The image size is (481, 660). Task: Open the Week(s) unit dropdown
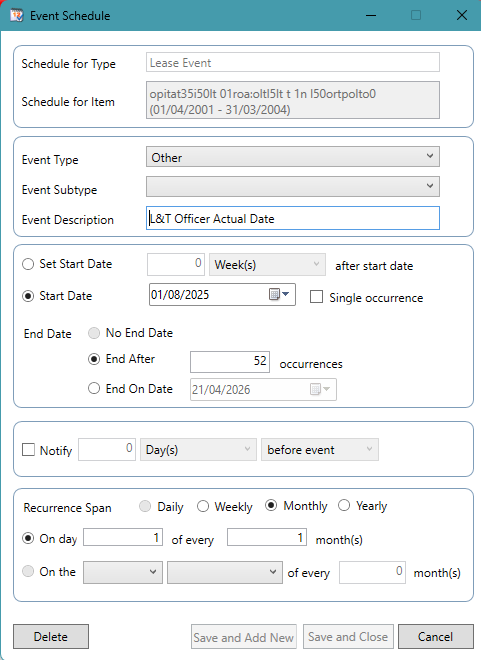[x=267, y=264]
